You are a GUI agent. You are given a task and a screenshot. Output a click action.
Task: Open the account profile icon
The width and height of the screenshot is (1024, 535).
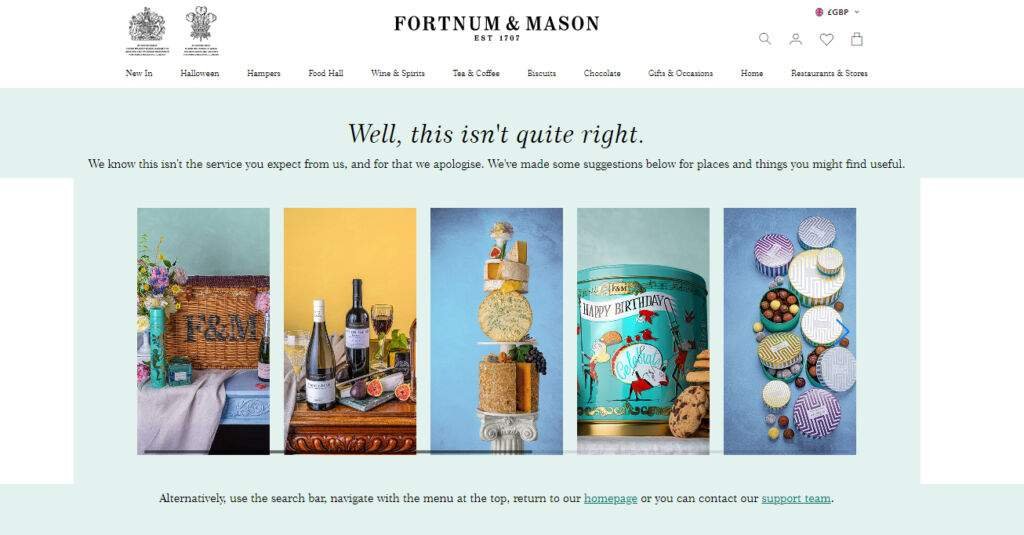pos(795,39)
